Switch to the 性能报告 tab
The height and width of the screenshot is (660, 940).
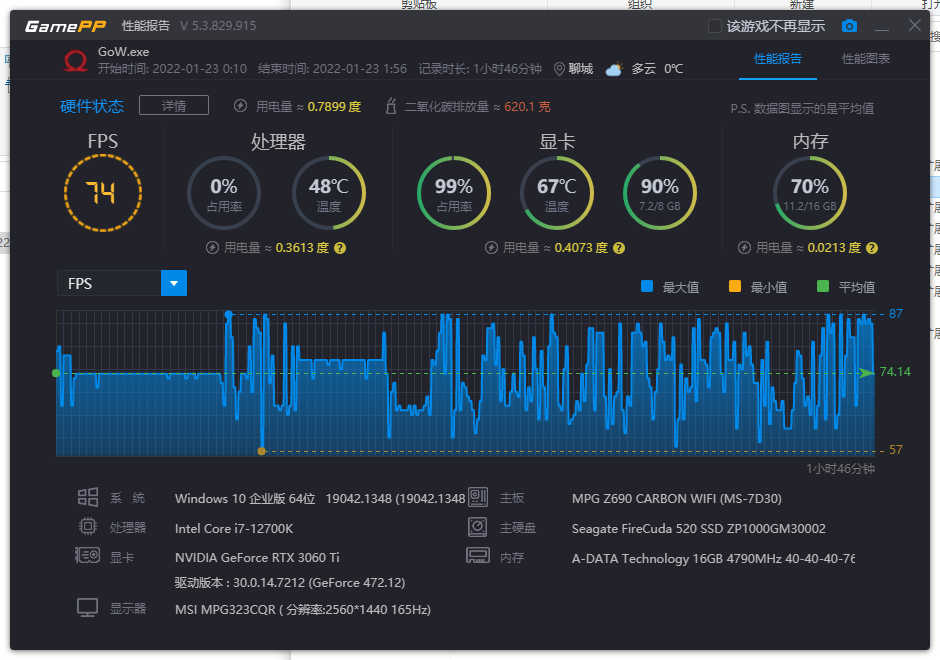(778, 59)
